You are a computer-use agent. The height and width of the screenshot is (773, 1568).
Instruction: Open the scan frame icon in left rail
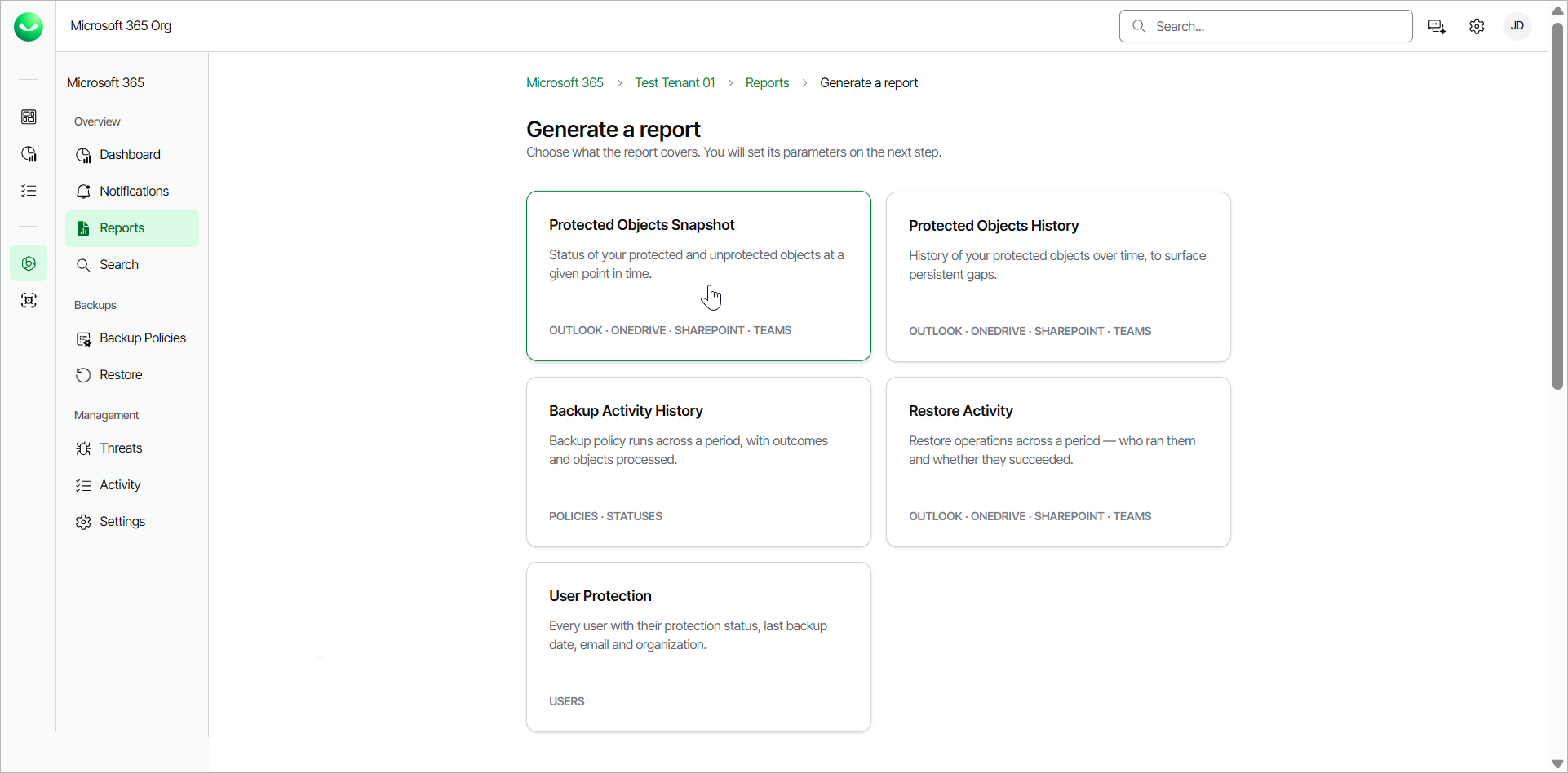pos(29,301)
